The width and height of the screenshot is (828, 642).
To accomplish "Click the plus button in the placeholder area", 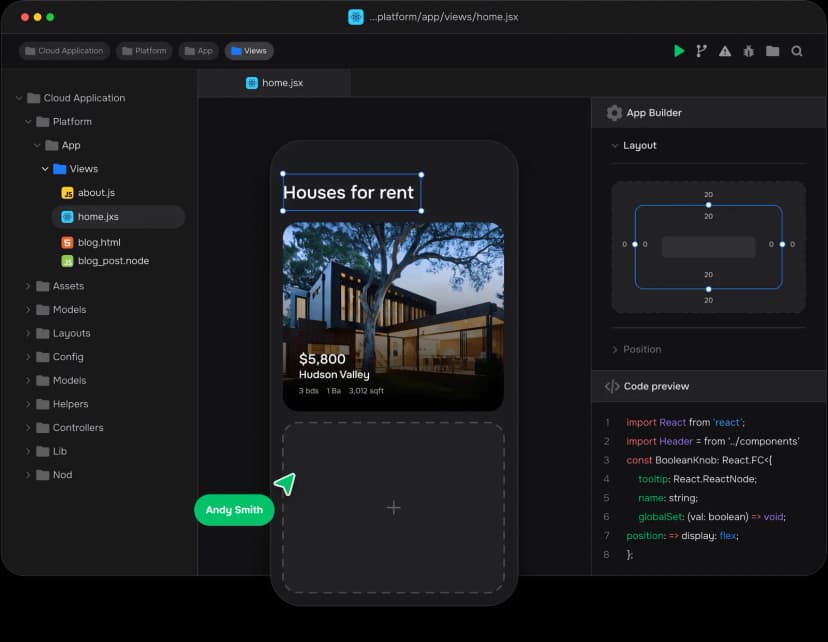I will point(393,507).
